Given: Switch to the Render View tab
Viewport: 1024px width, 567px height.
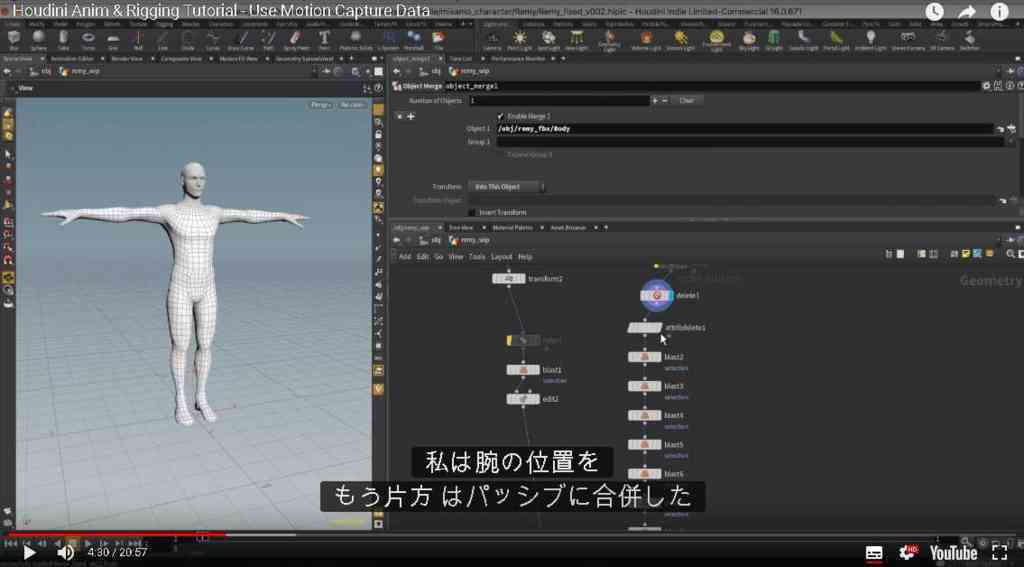Looking at the screenshot, I should click(x=127, y=59).
